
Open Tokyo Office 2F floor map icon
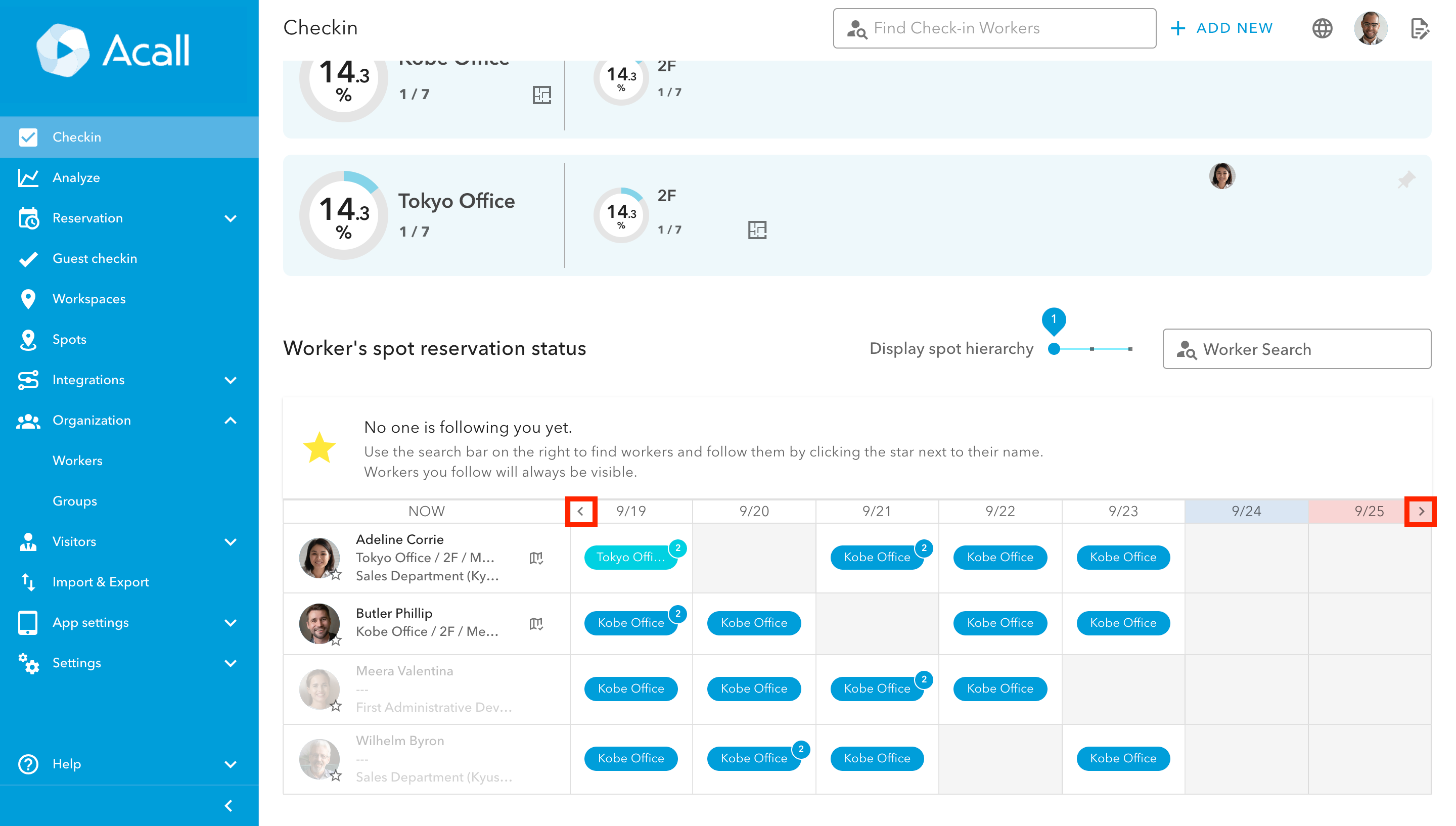[757, 230]
